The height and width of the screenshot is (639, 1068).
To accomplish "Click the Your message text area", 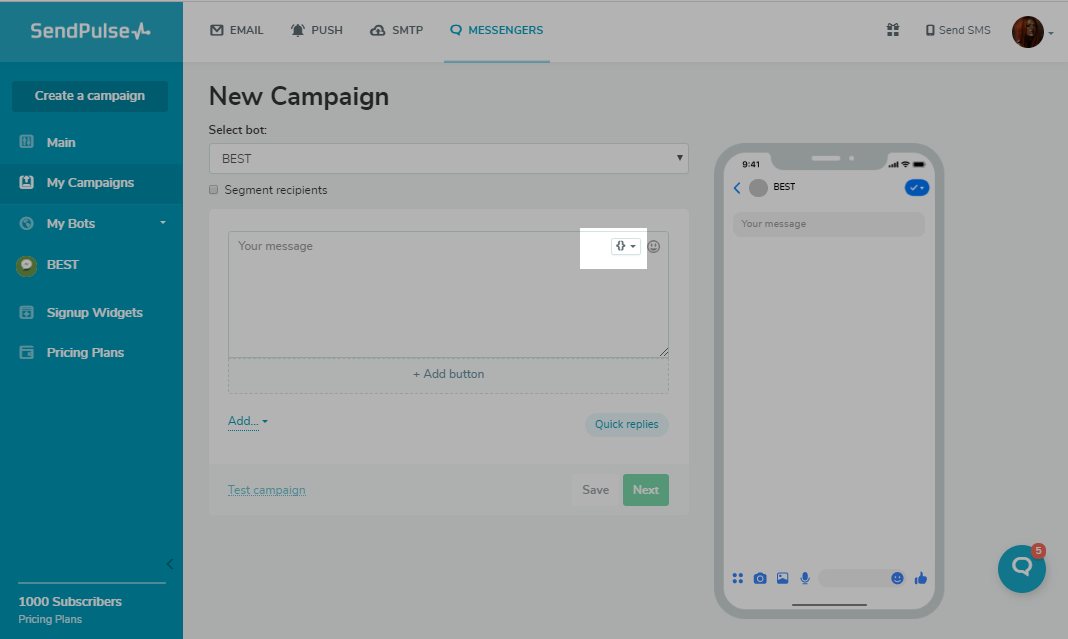I will [x=420, y=300].
